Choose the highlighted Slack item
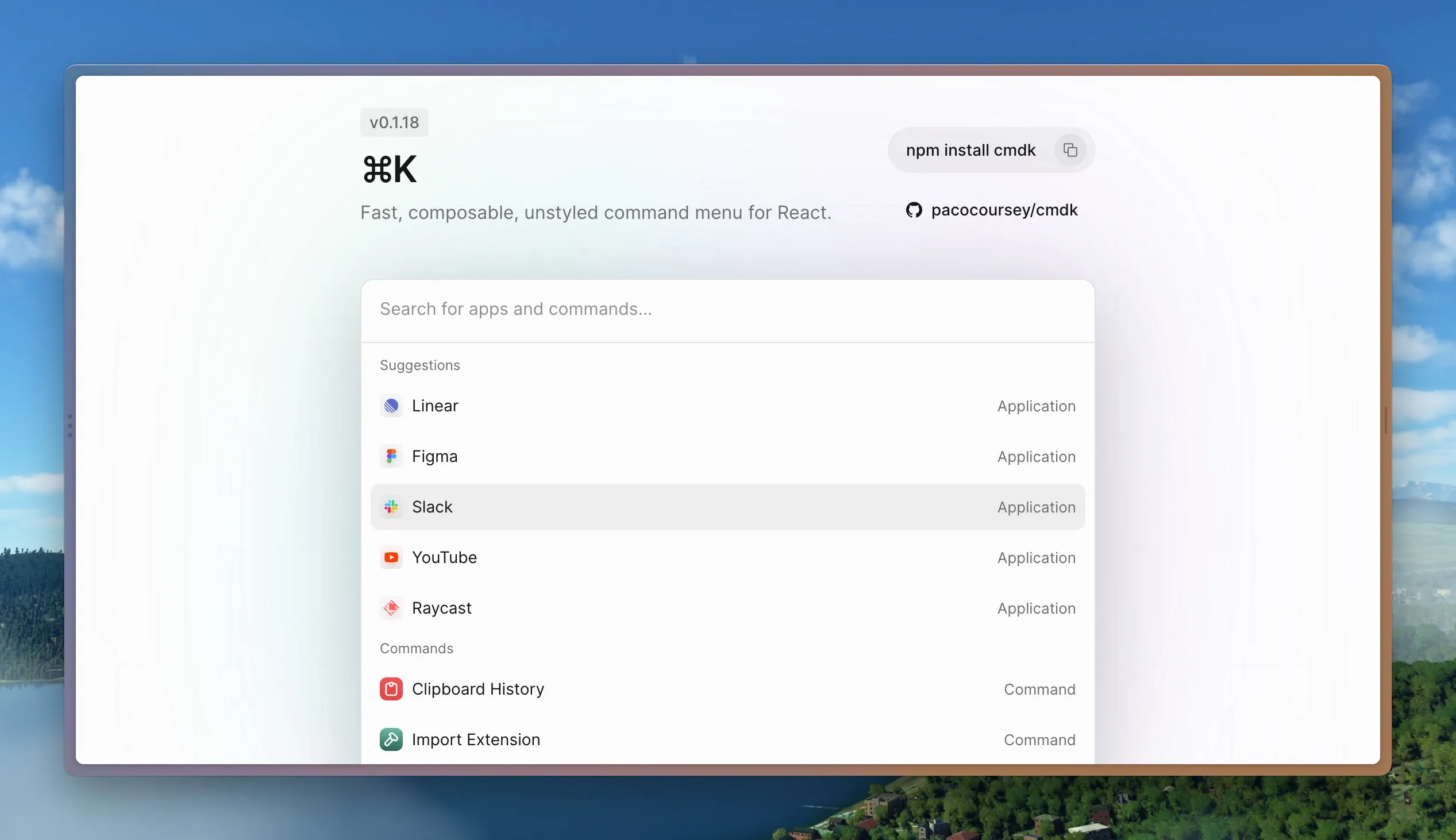Screen dimensions: 1456x840 coord(727,507)
